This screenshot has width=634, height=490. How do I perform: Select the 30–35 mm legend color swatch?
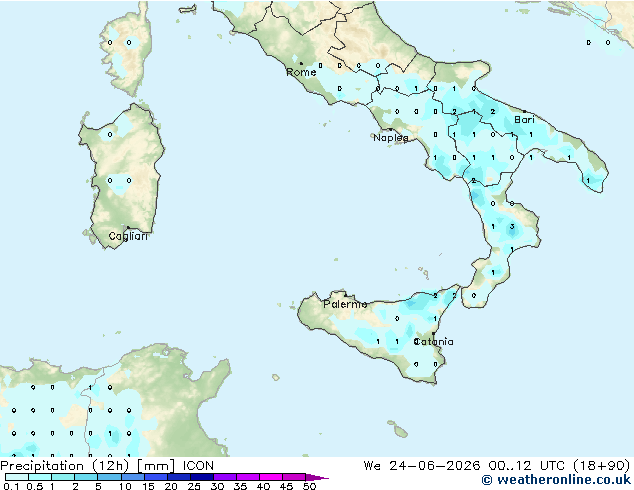(x=224, y=477)
